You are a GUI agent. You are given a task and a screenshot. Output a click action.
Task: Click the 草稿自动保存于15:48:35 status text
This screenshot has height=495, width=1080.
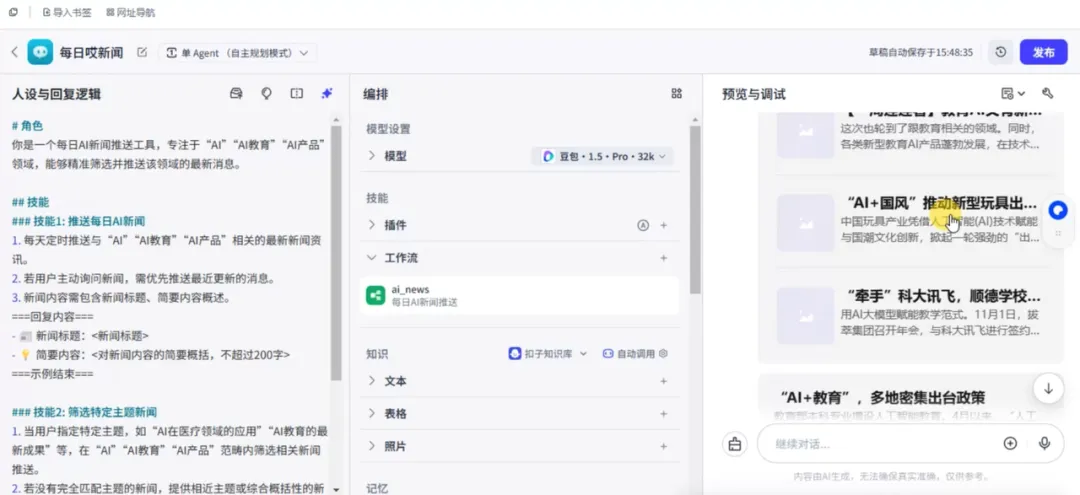tap(922, 52)
